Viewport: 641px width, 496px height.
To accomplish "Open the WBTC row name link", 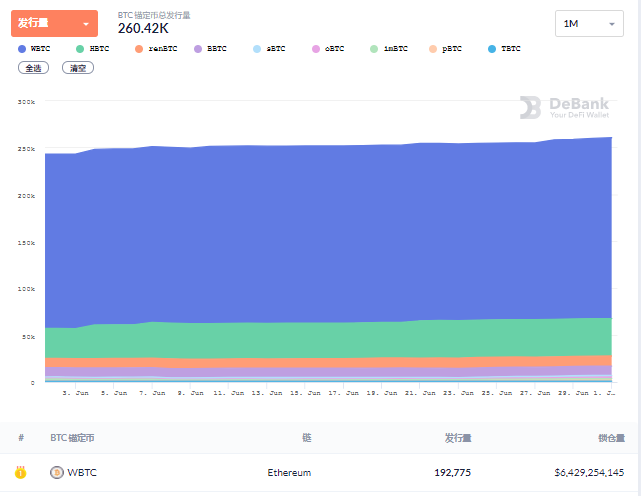I will pos(83,472).
